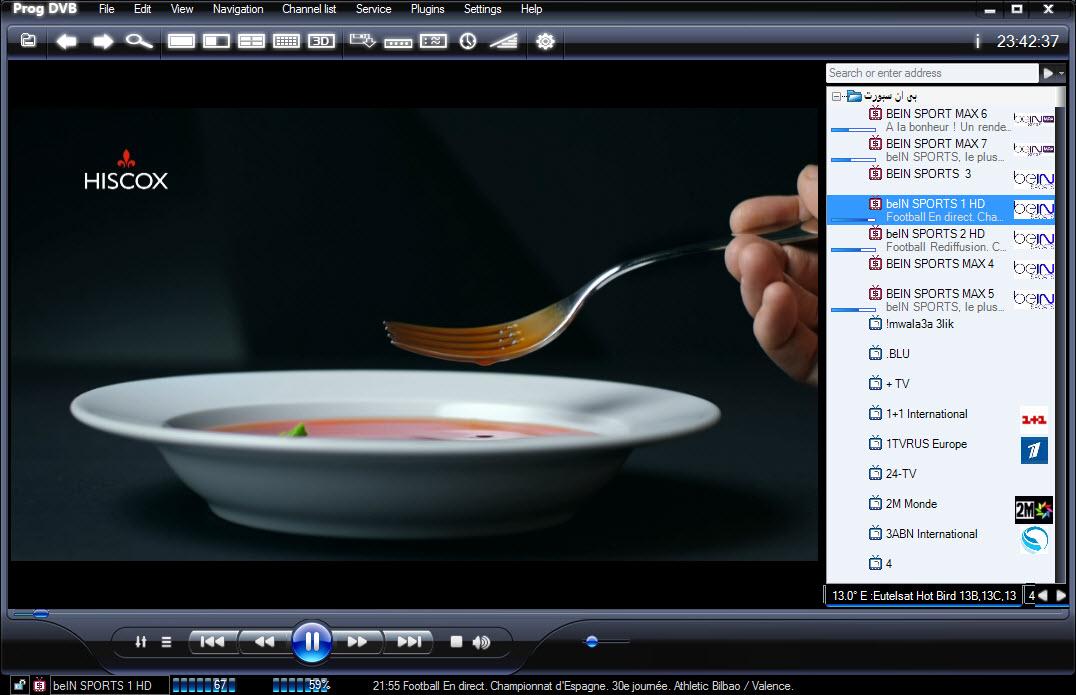Click the 1TVRUS Europe channel logo
Image resolution: width=1076 pixels, height=695 pixels.
1034,450
